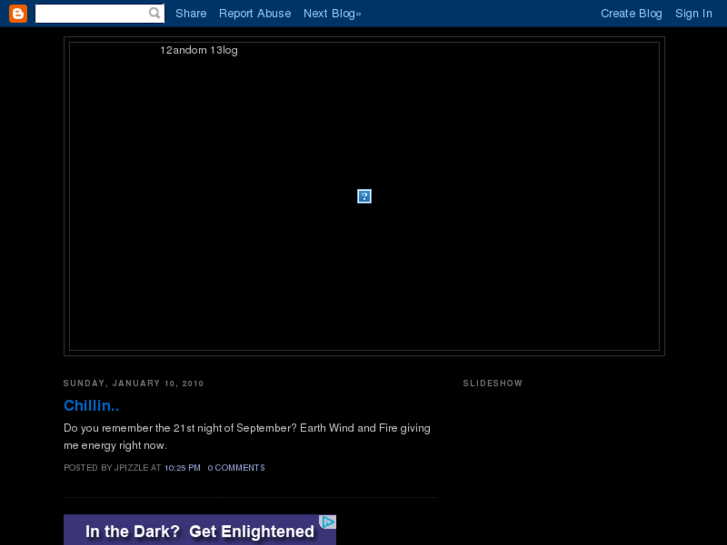Open the 'Chillin..' post title
Viewport: 727px width, 545px height.
coord(91,405)
